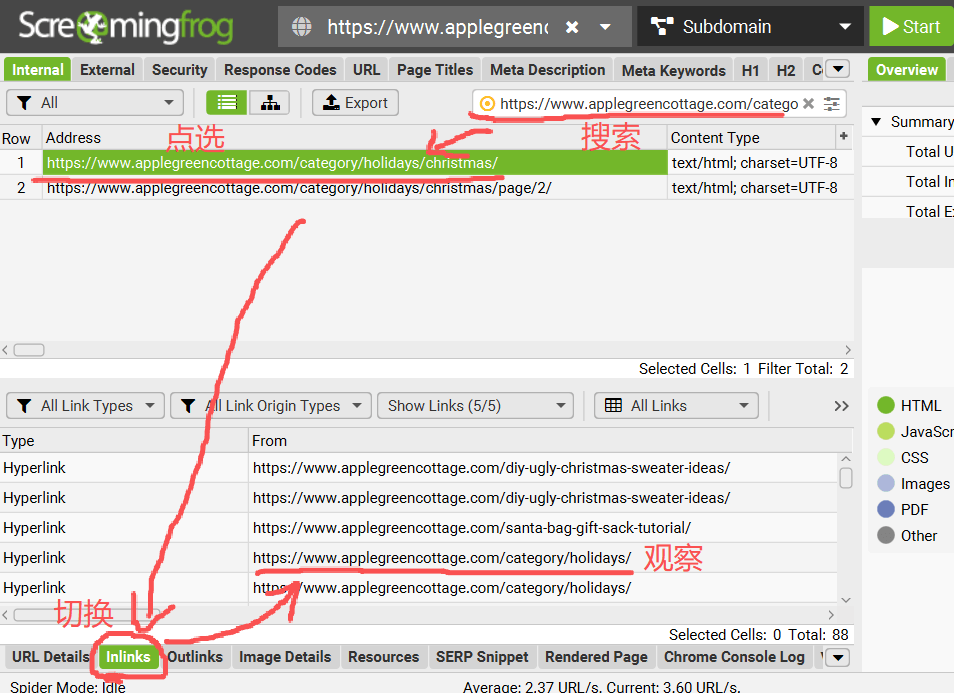The width and height of the screenshot is (954, 693).
Task: Click the PDF legend color dot
Action: tap(886, 509)
